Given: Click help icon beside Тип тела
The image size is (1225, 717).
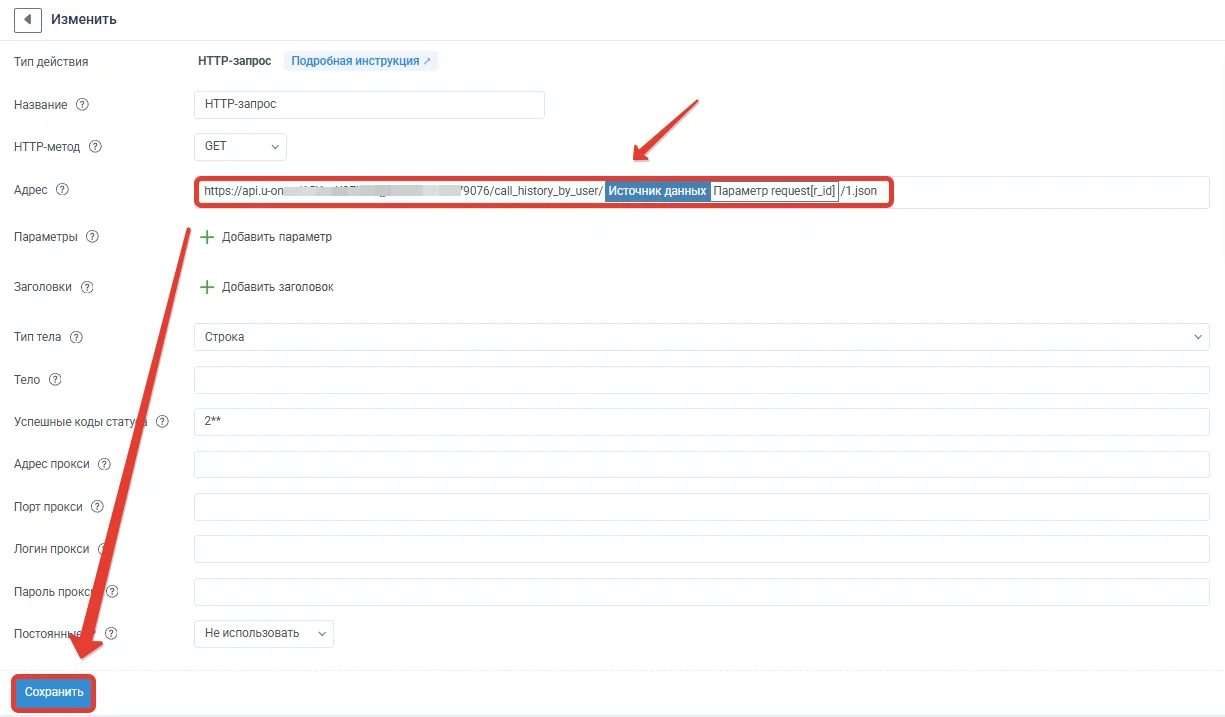Looking at the screenshot, I should tap(77, 337).
